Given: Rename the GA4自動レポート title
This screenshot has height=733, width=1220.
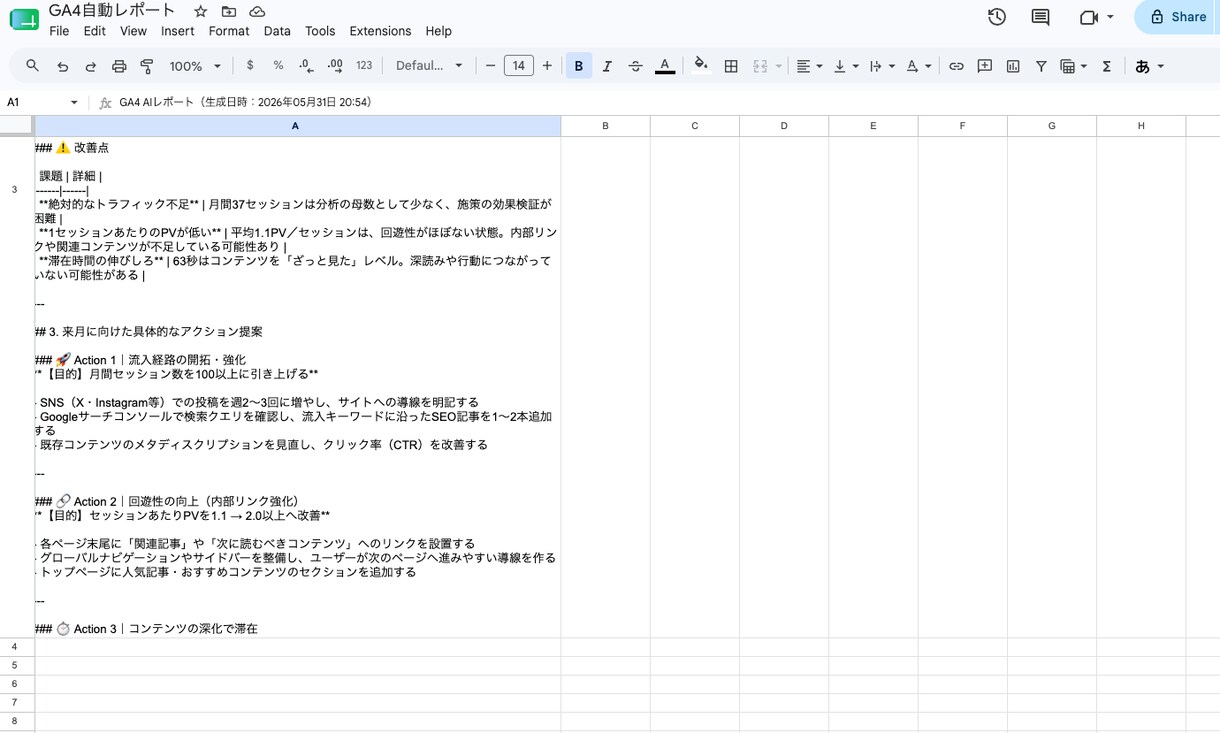Looking at the screenshot, I should point(112,11).
